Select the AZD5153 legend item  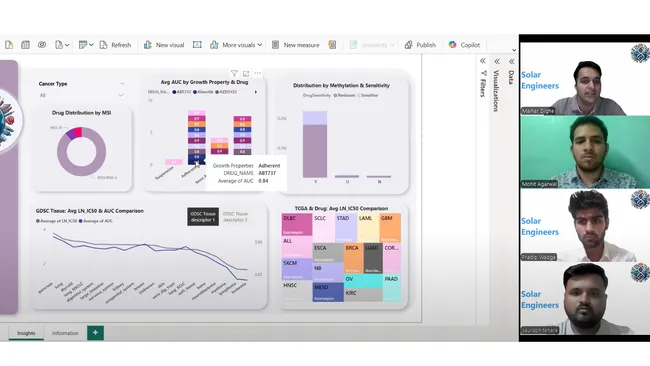pyautogui.click(x=226, y=92)
